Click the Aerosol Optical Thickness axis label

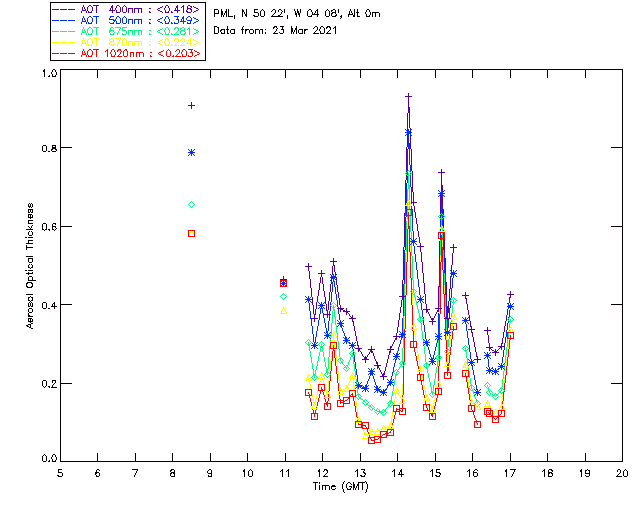[x=30, y=266]
